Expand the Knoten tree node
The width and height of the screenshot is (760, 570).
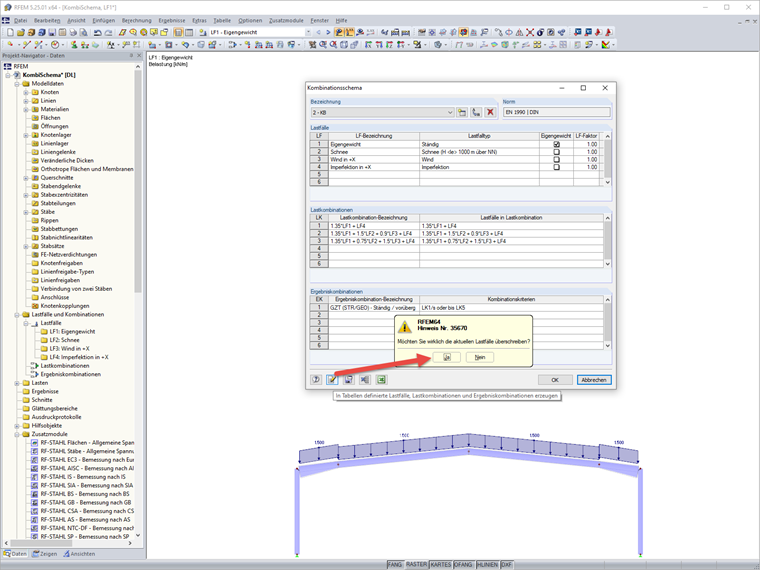coord(26,92)
